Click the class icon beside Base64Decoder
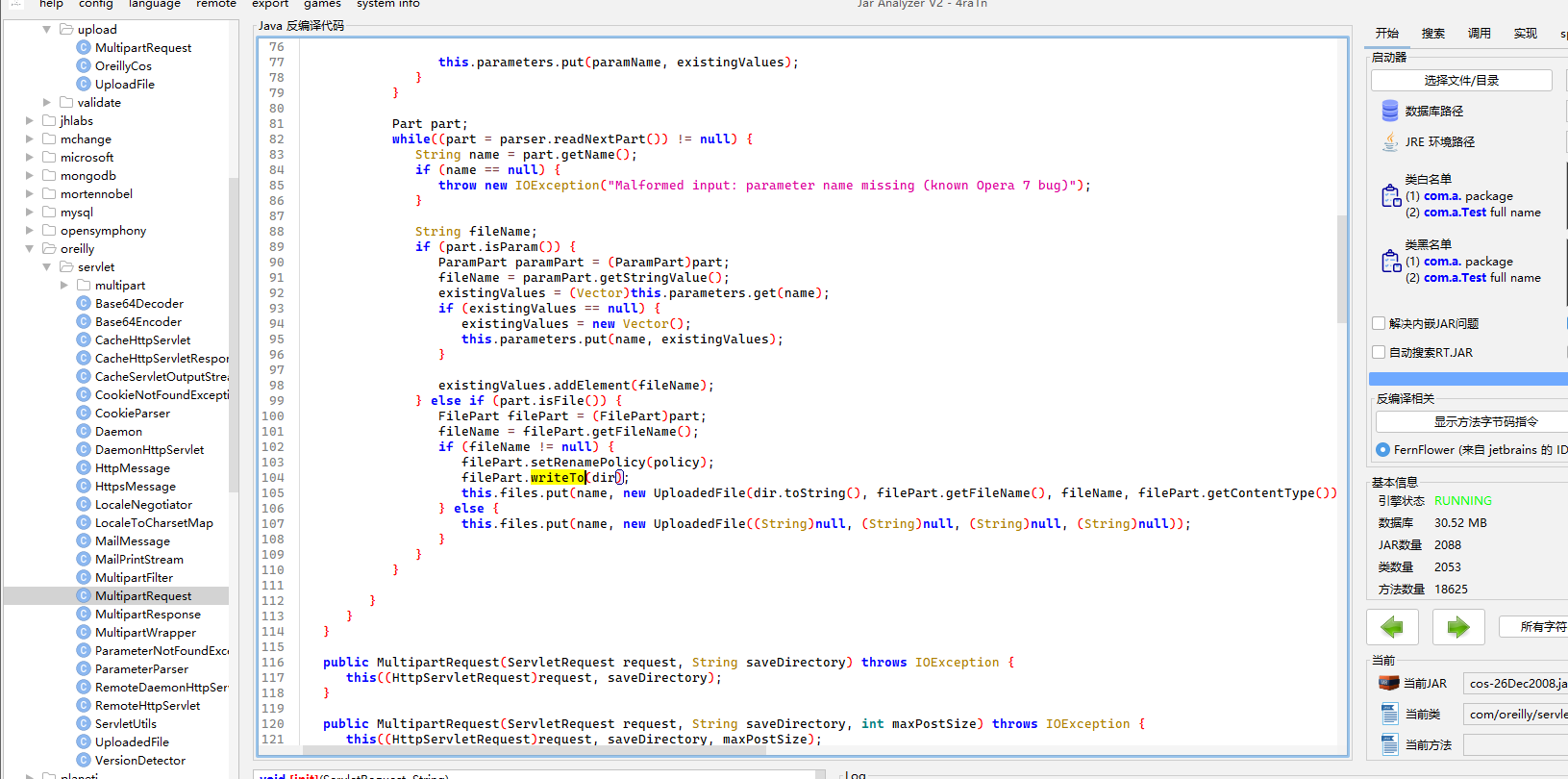The height and width of the screenshot is (779, 1568). point(84,303)
